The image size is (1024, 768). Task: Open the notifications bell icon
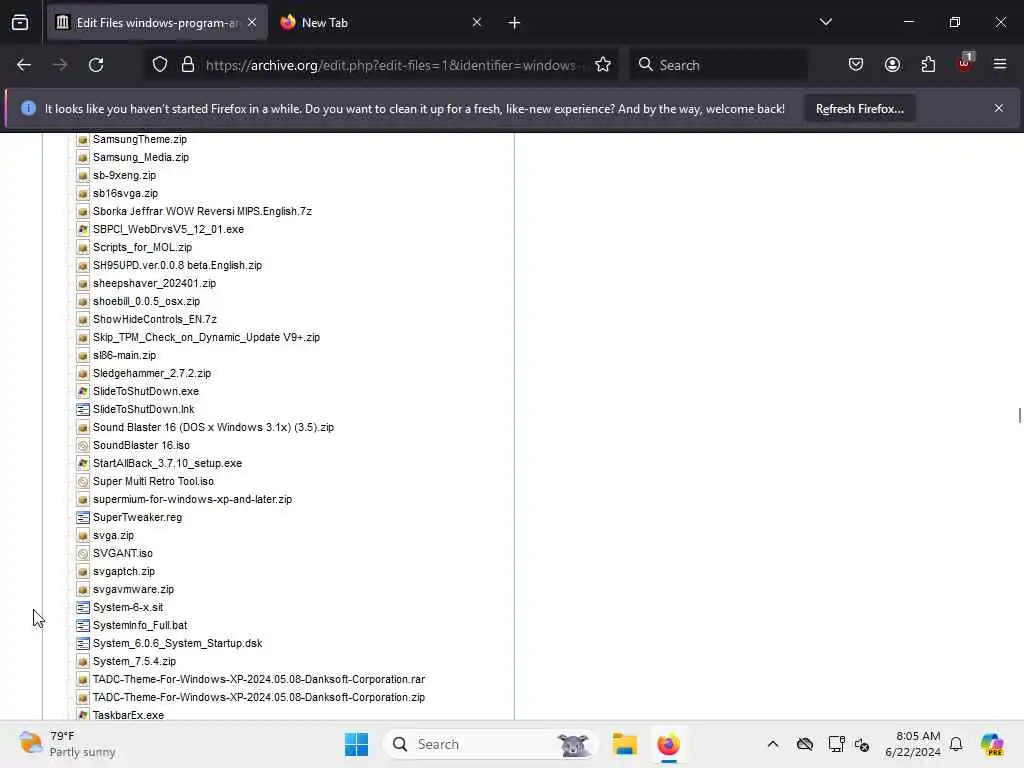[x=956, y=744]
